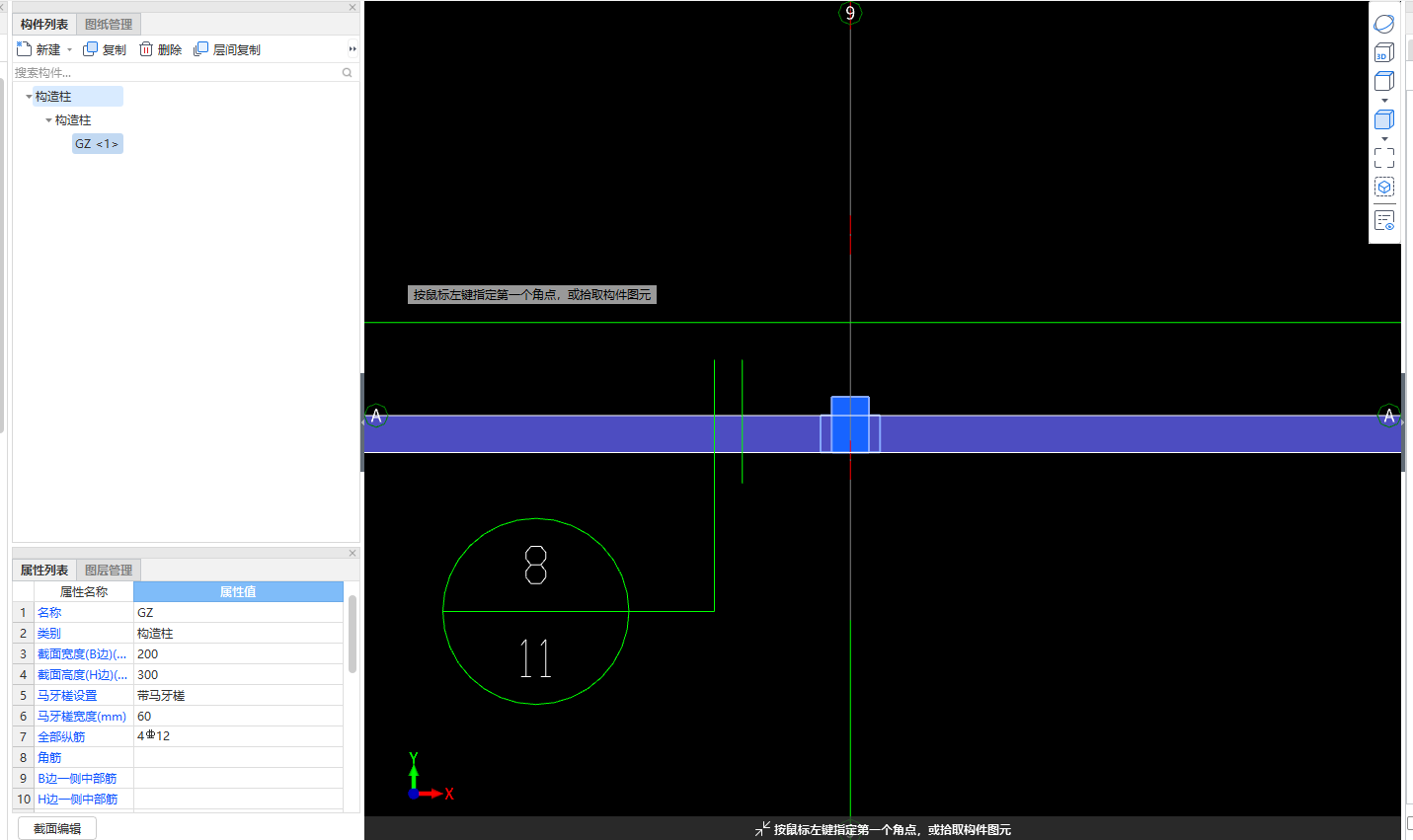Image resolution: width=1413 pixels, height=840 pixels.
Task: Click the 截面编辑 button
Action: point(57,828)
